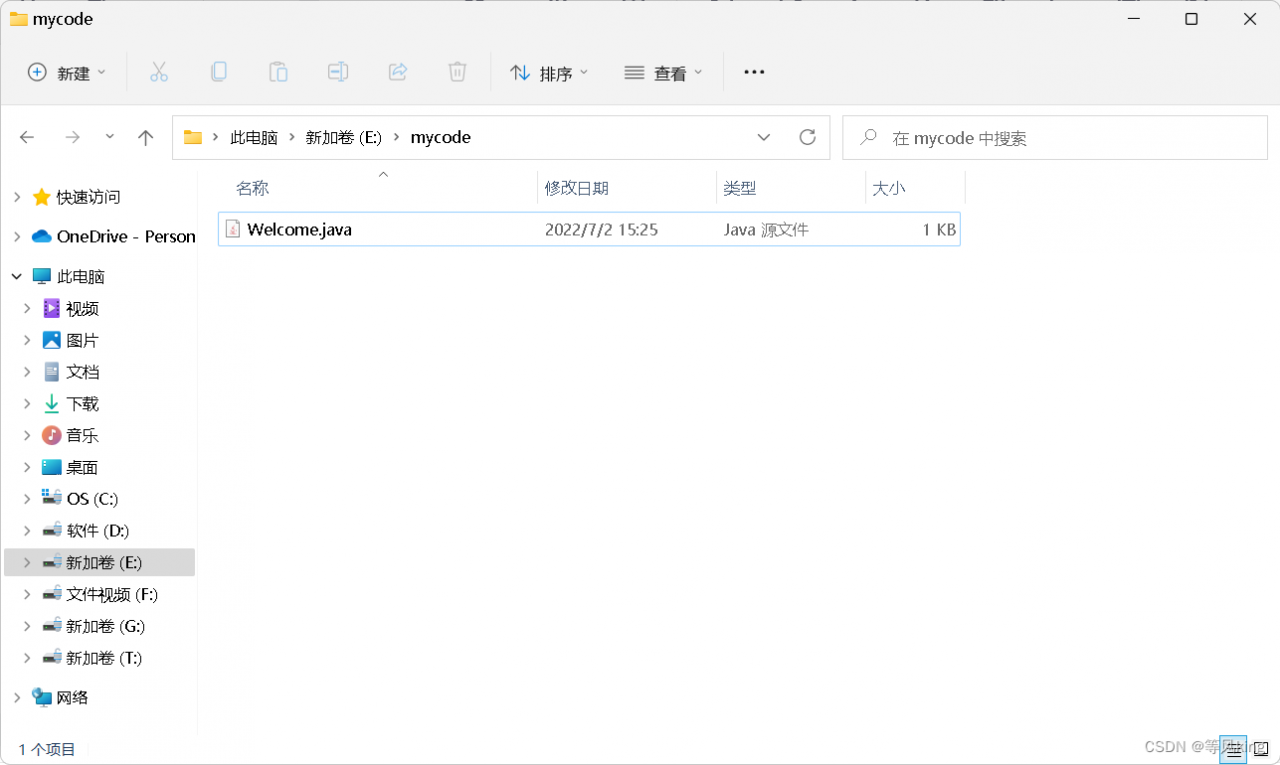The image size is (1280, 765).
Task: Minimize the mycode window
Action: tap(1133, 19)
